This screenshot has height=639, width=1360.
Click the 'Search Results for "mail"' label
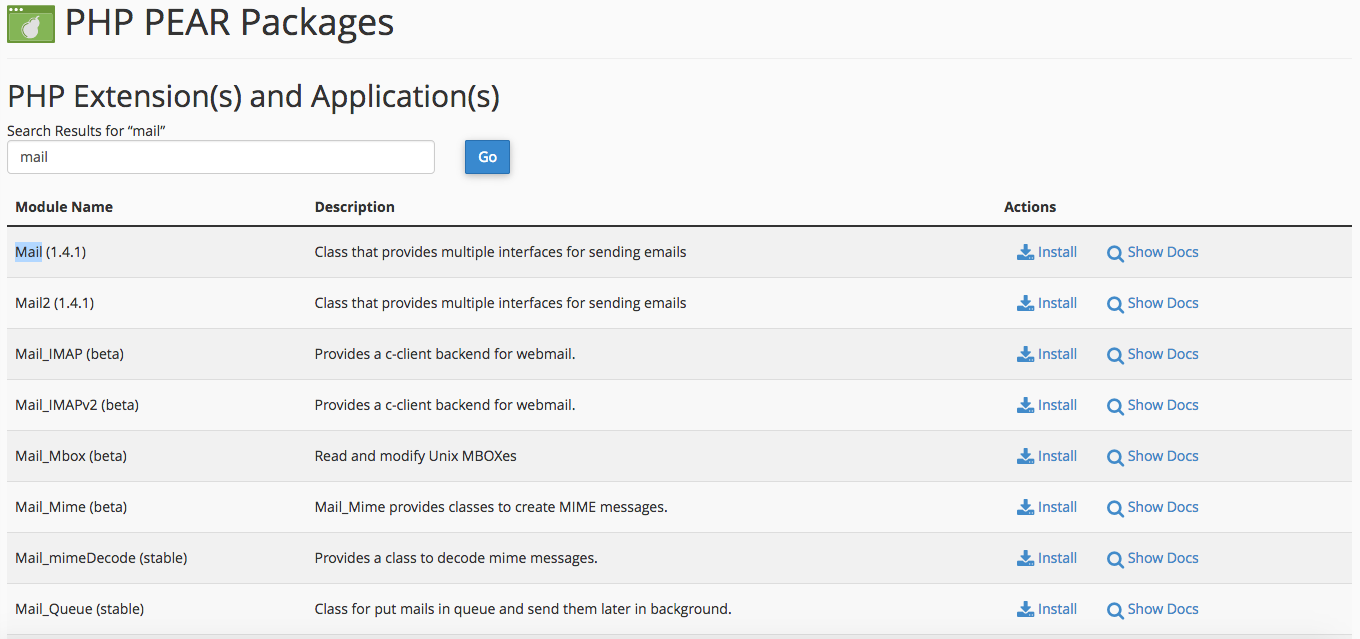(86, 131)
